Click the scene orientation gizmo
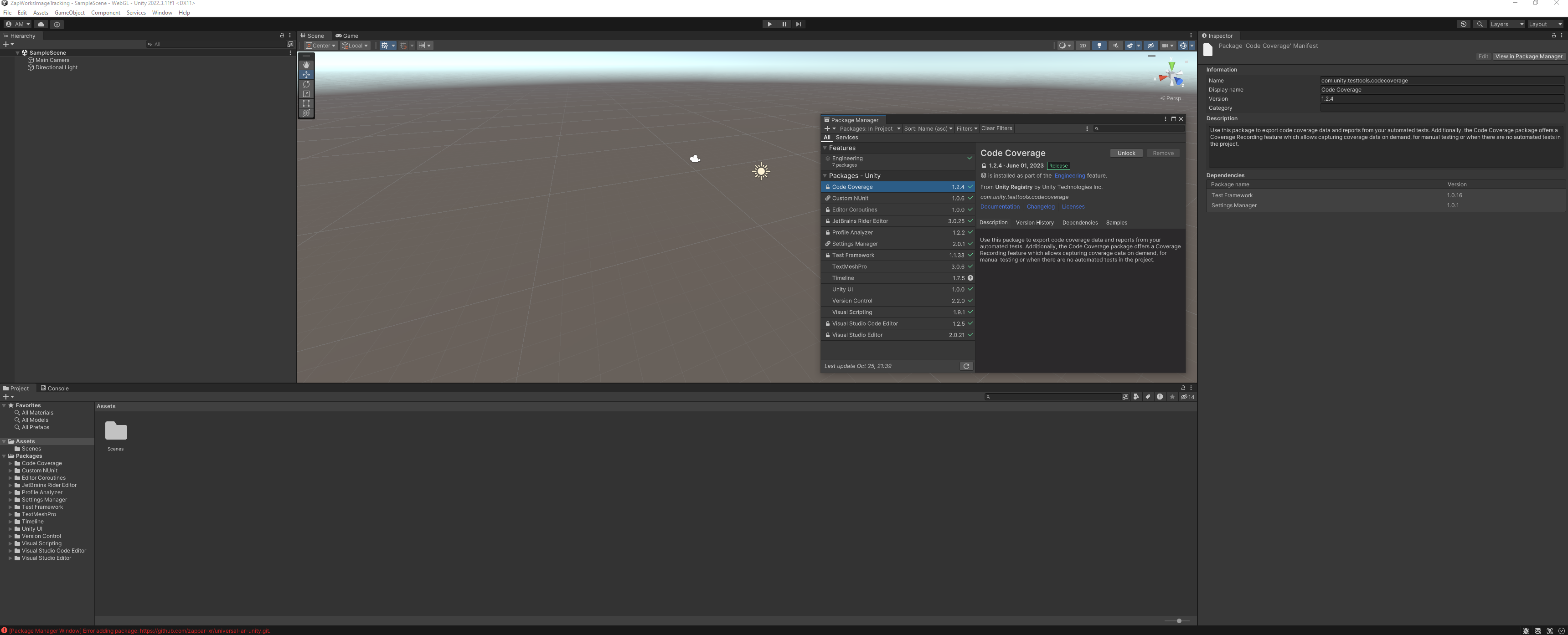The width and height of the screenshot is (1568, 635). [1171, 77]
